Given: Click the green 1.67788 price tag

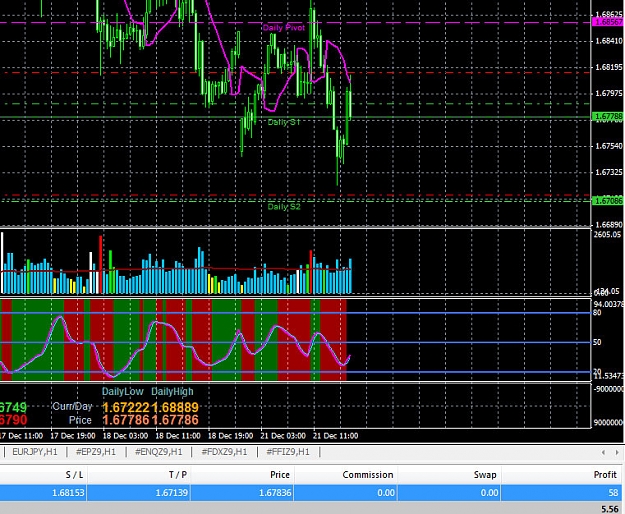Looking at the screenshot, I should (x=607, y=116).
